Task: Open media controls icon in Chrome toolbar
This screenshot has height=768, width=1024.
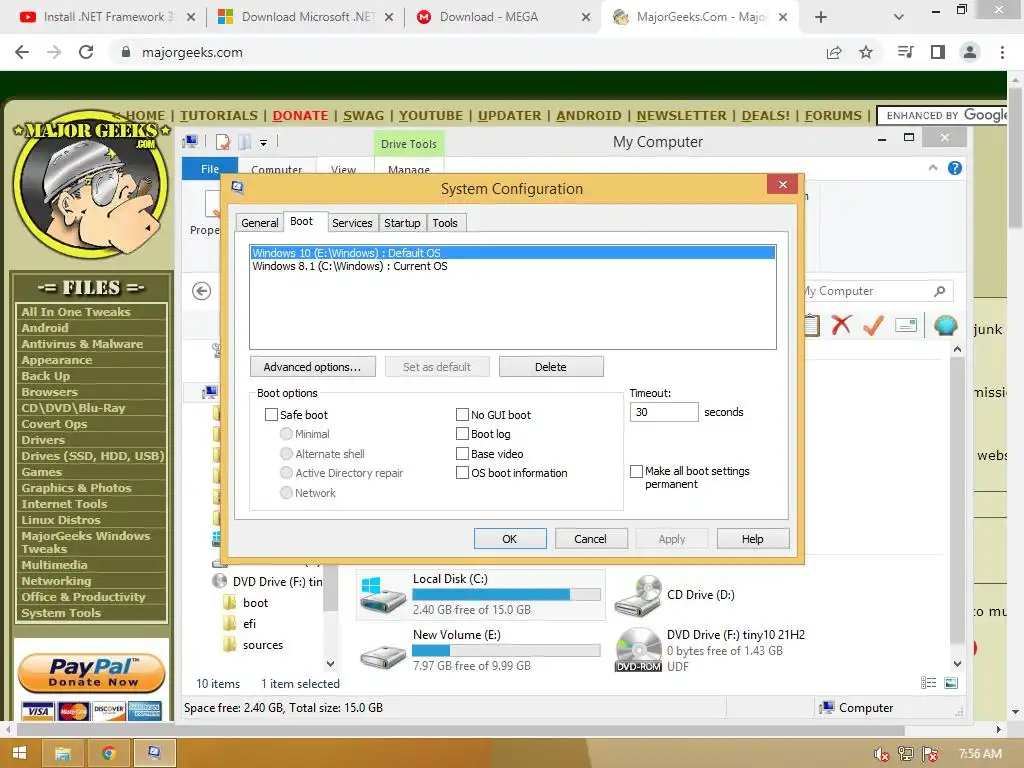Action: (x=905, y=52)
